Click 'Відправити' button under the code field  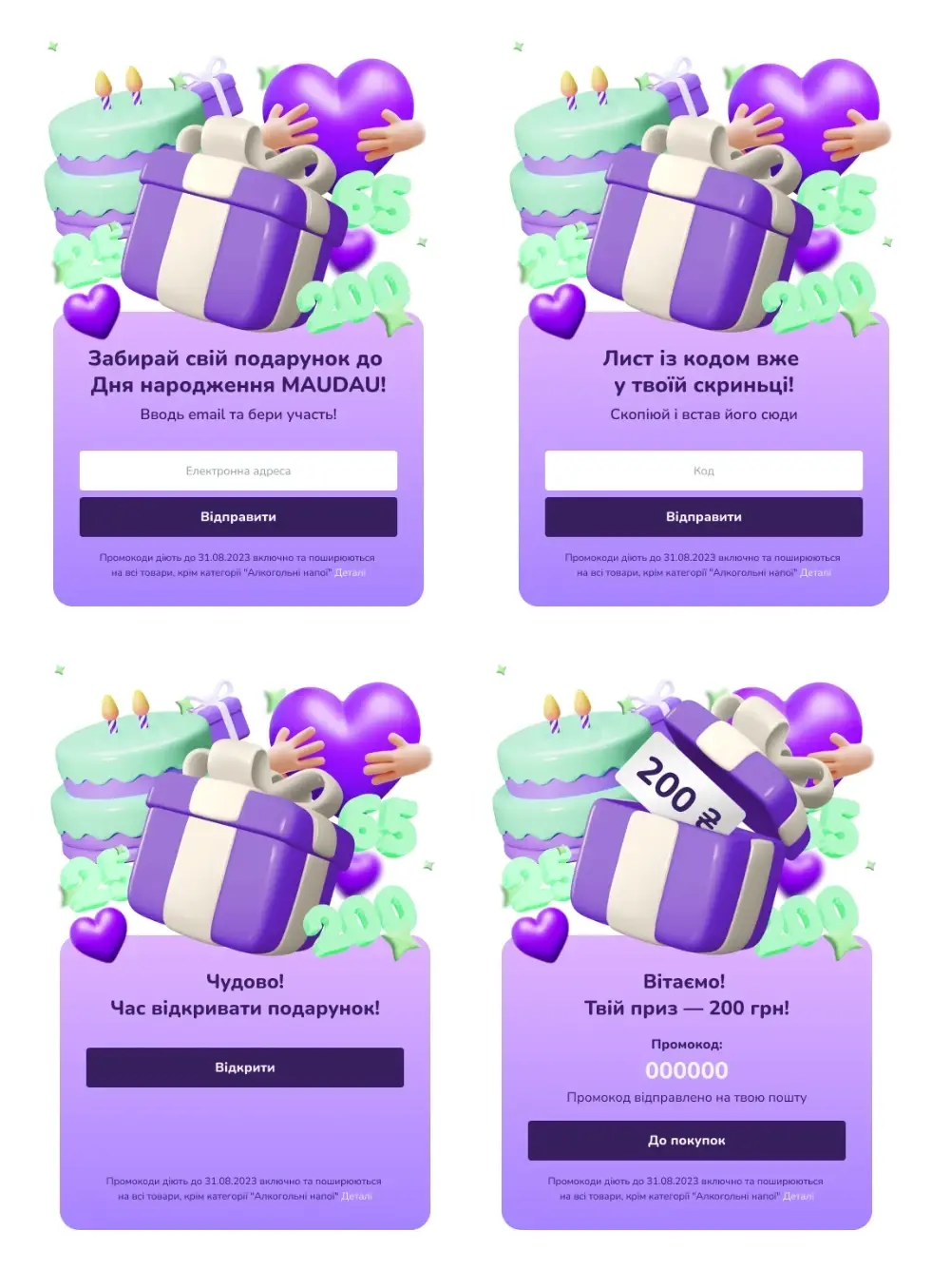[703, 517]
